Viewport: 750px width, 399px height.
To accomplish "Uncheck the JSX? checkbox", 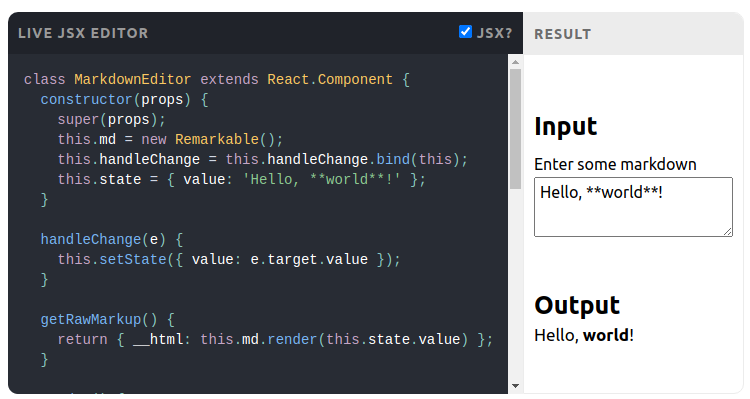I will click(x=465, y=32).
